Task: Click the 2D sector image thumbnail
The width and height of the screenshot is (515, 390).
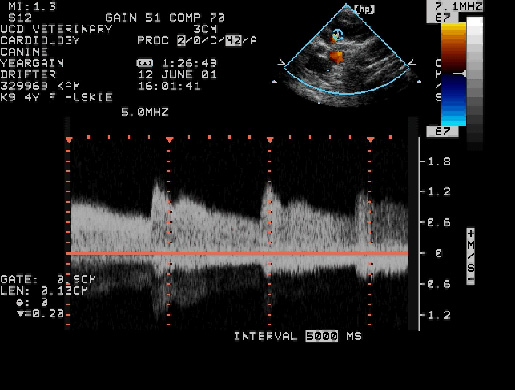Action: click(x=347, y=55)
